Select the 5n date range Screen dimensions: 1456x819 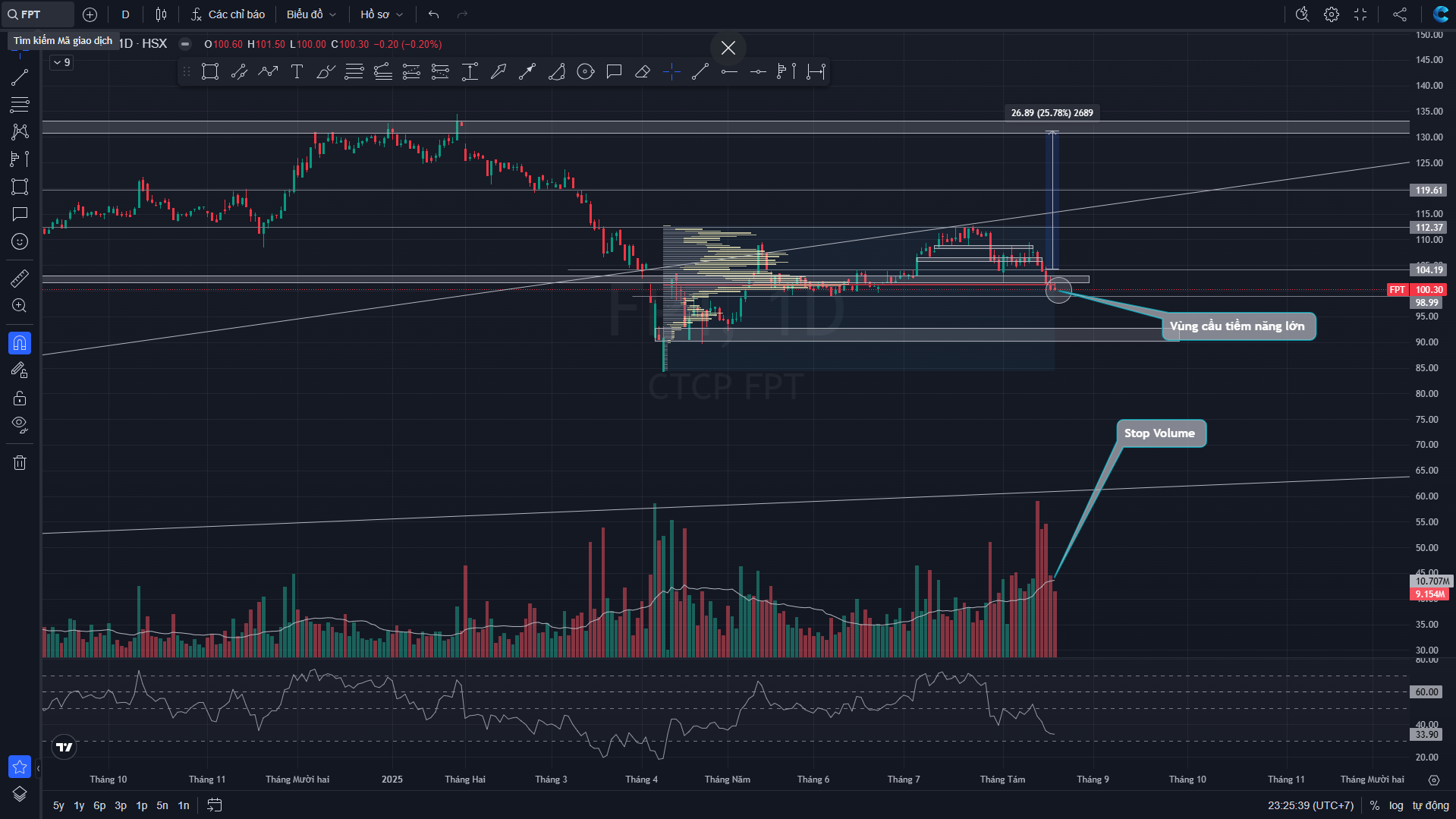162,805
